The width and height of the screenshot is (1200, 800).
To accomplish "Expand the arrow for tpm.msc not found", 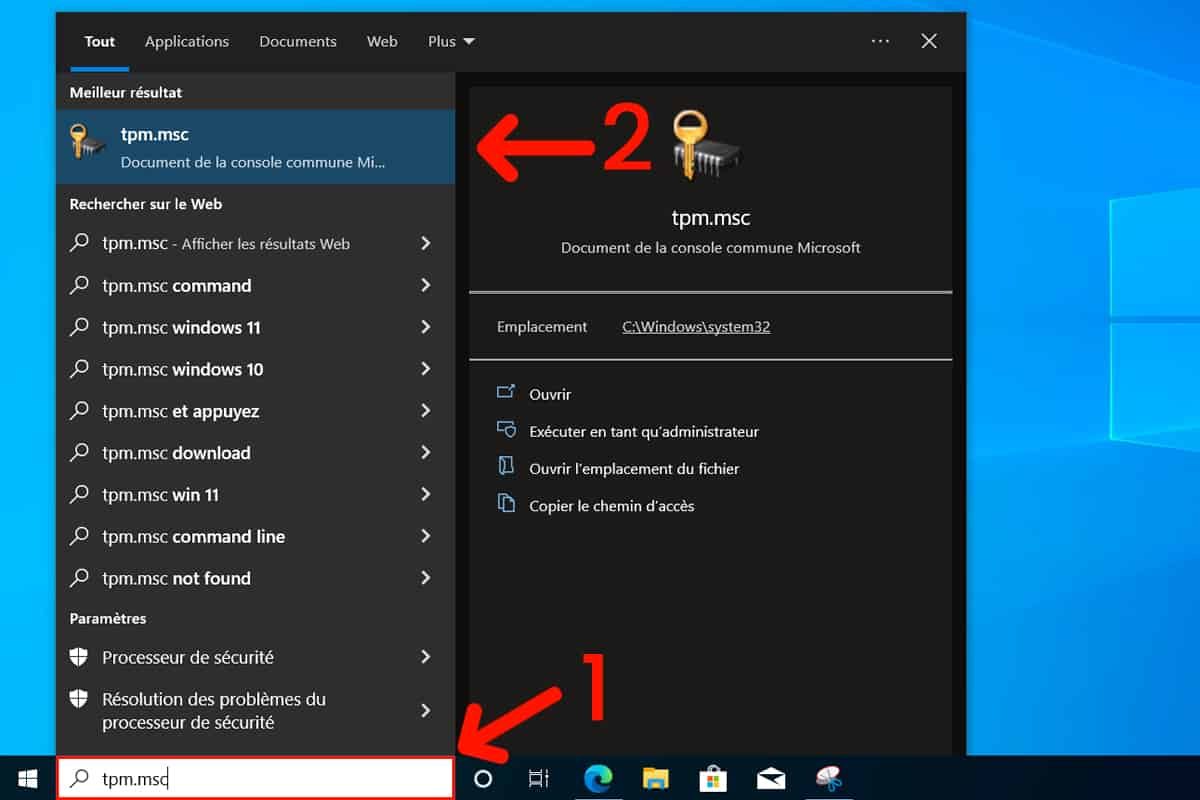I will pyautogui.click(x=426, y=578).
